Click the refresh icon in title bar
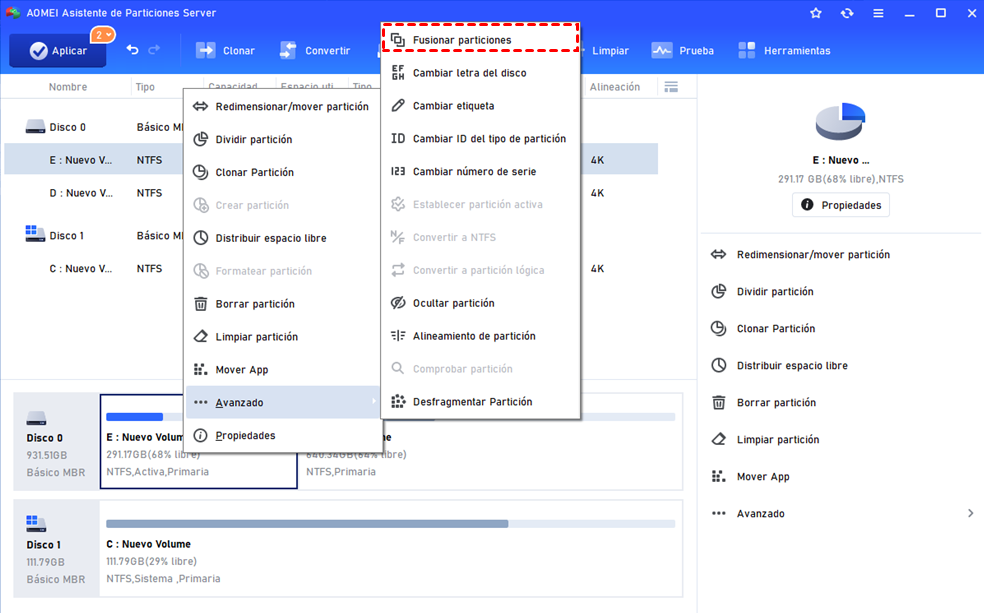 coord(847,13)
